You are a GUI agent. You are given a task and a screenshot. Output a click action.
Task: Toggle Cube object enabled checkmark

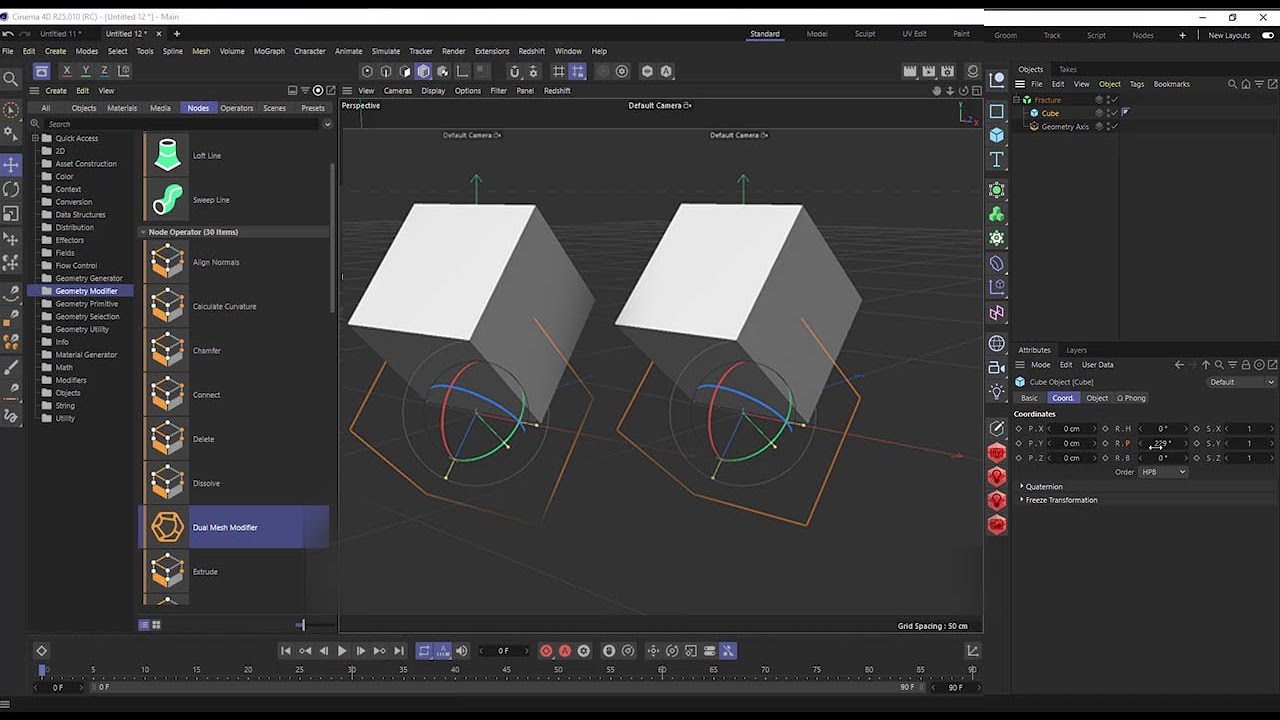point(1114,113)
